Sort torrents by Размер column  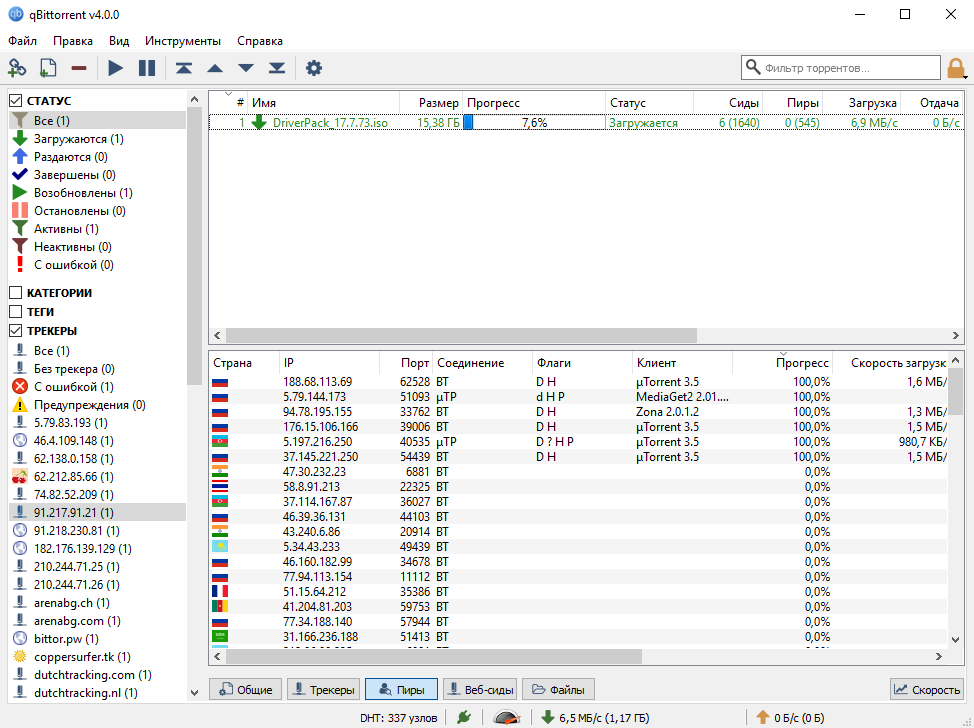pos(431,103)
